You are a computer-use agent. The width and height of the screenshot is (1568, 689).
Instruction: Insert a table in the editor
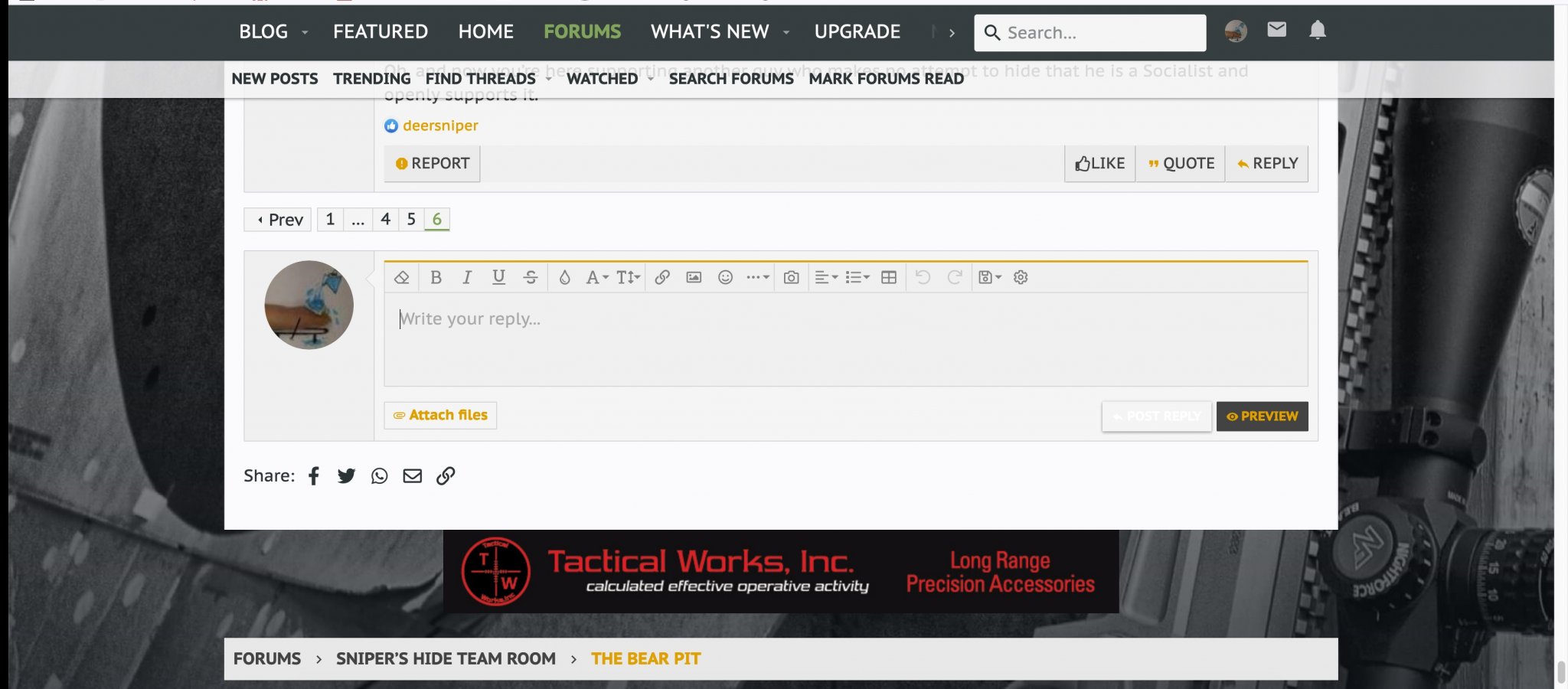889,277
